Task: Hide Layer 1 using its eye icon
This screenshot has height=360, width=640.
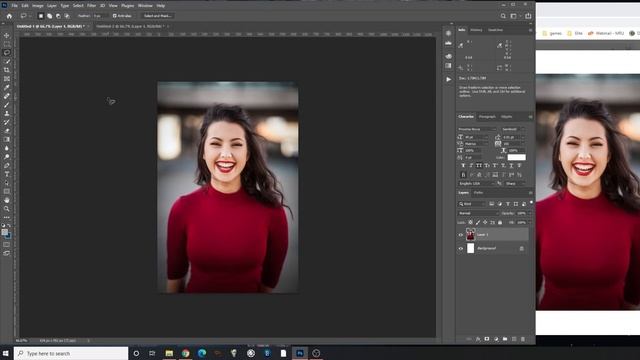Action: click(x=461, y=235)
